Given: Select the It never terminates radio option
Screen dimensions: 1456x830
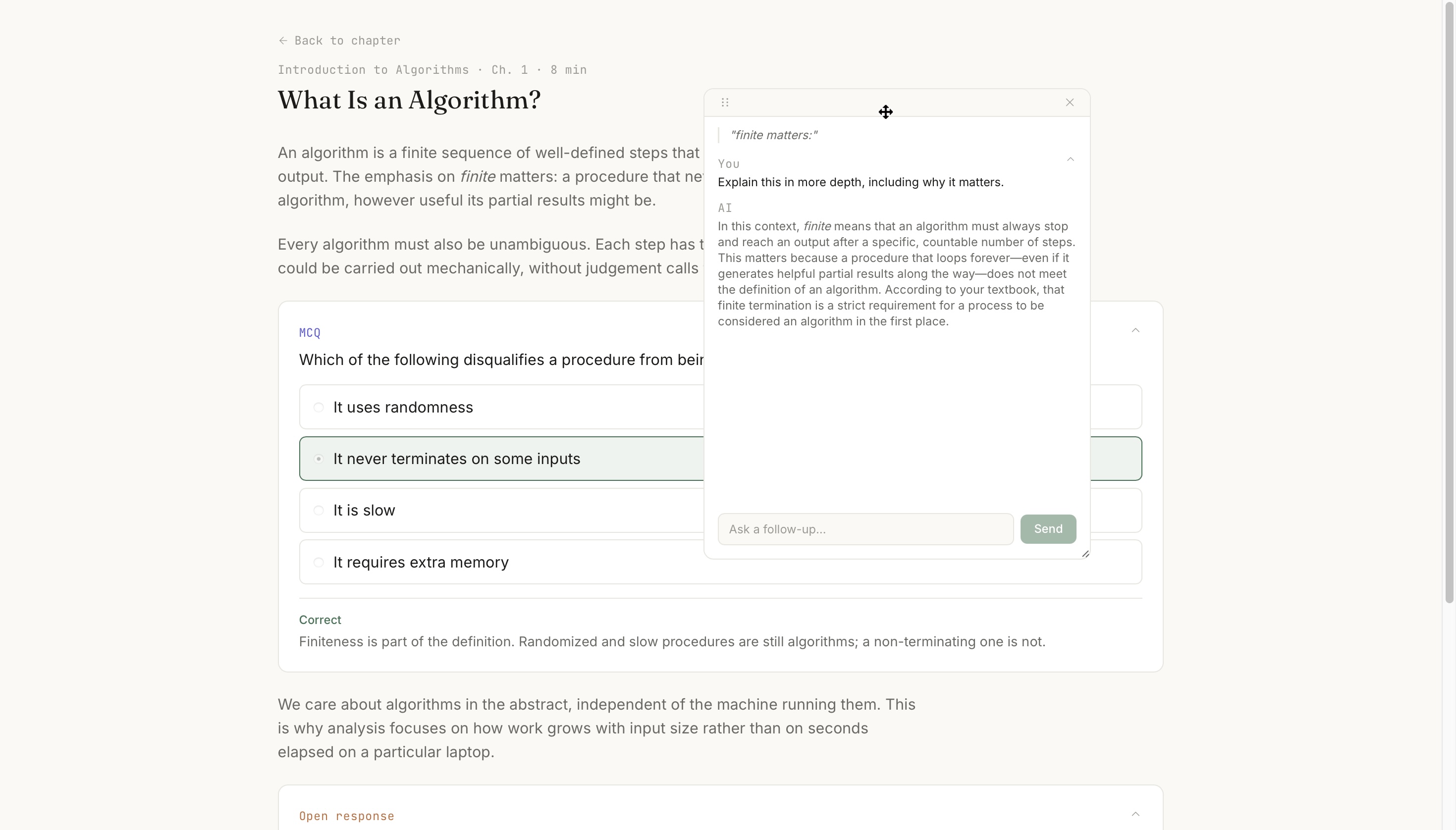Looking at the screenshot, I should [x=319, y=459].
